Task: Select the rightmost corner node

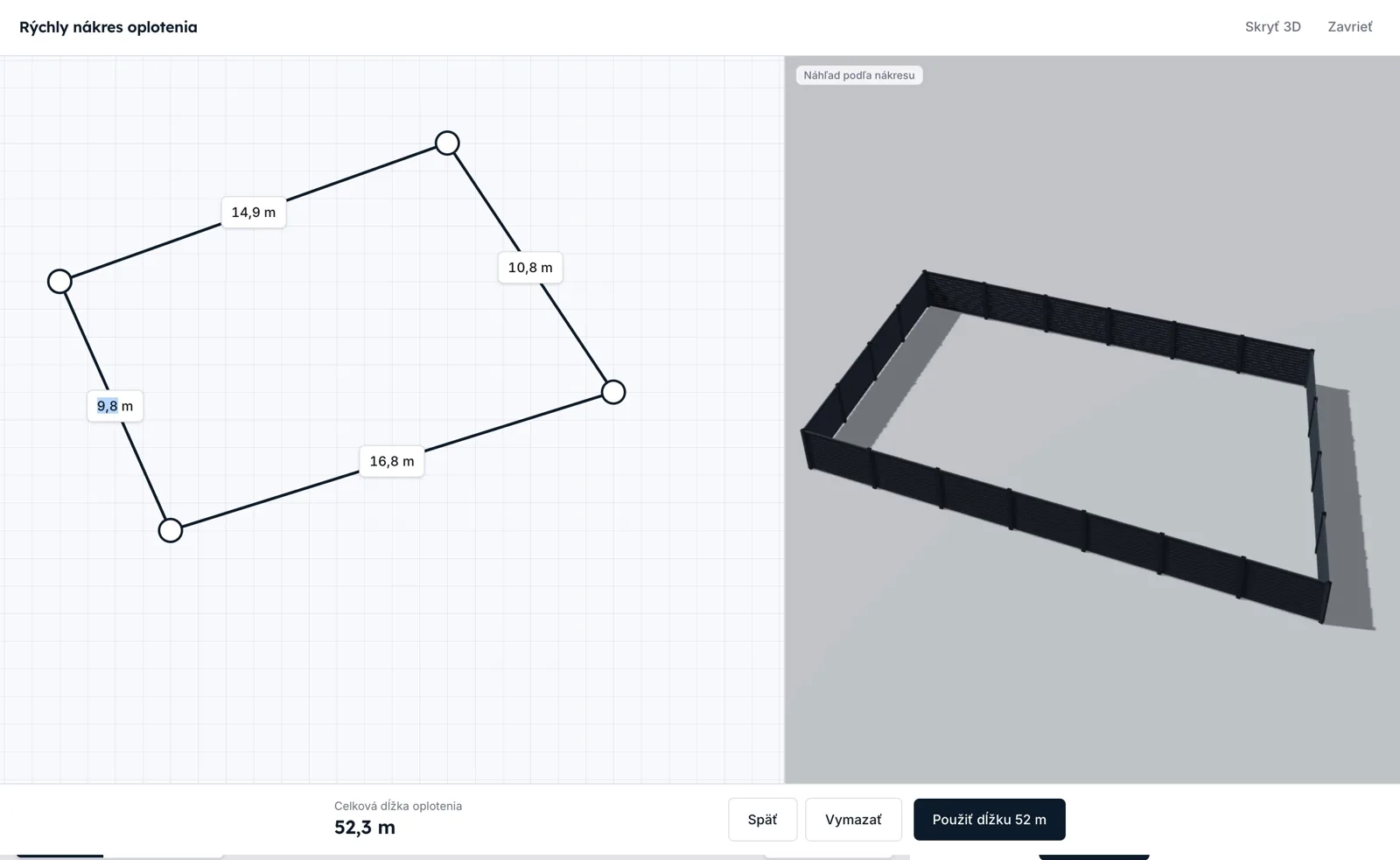Action: [x=613, y=392]
